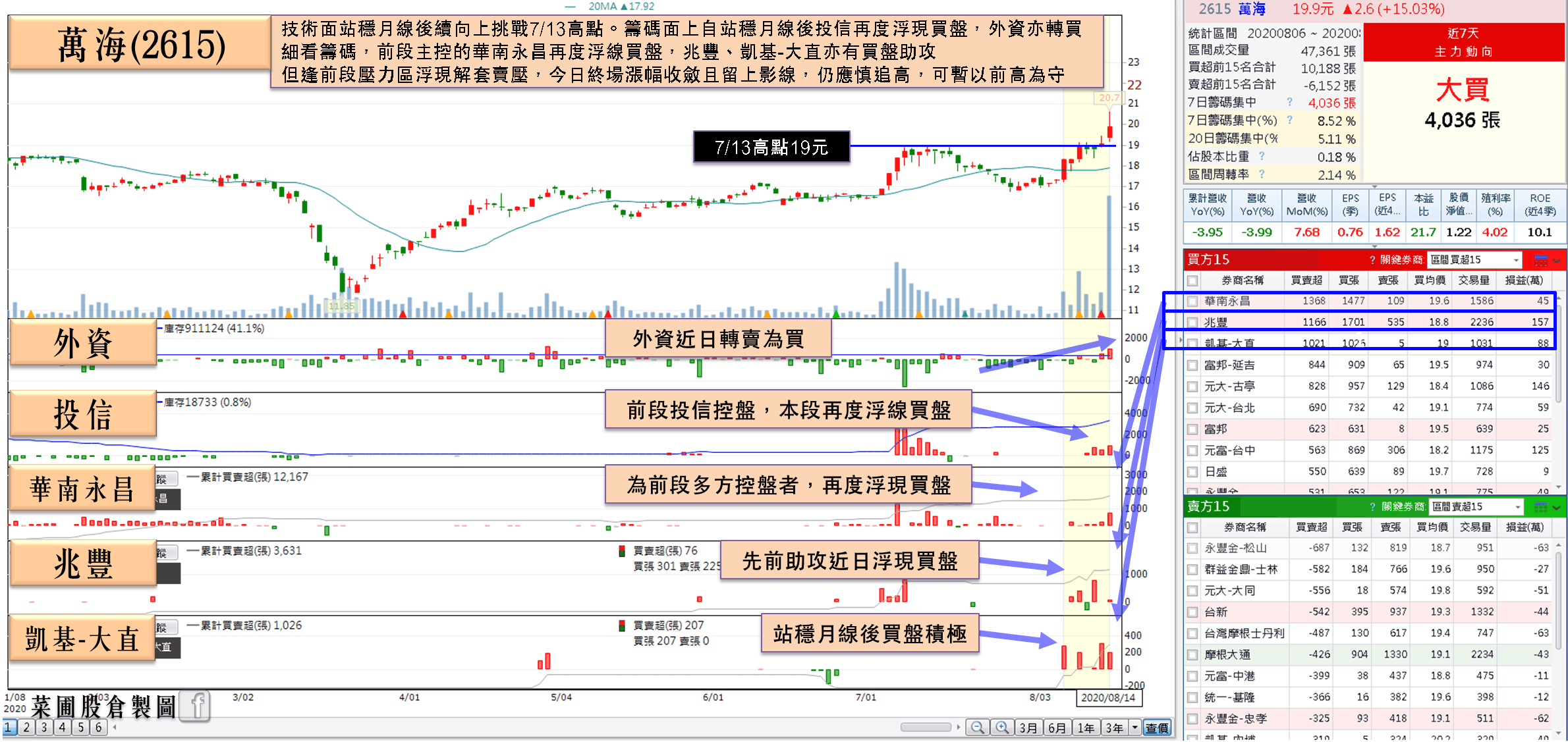Select the checkbox next to 永豐金-松山
Image resolution: width=1568 pixels, height=742 pixels.
(x=1192, y=548)
